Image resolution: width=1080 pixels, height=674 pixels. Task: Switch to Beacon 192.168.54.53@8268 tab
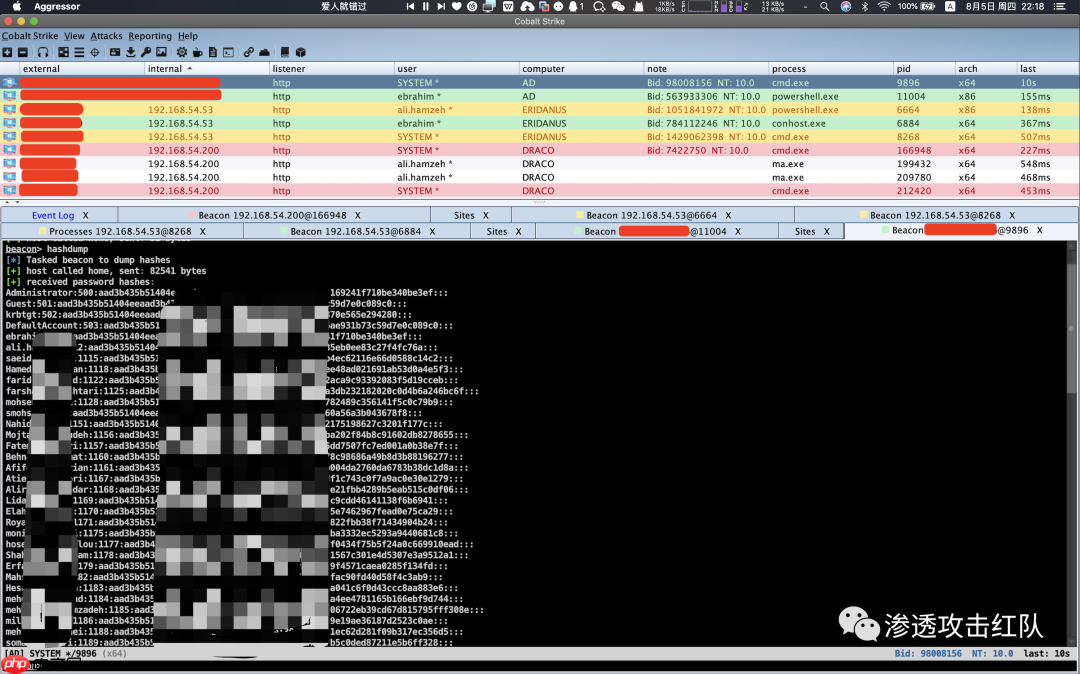click(935, 215)
